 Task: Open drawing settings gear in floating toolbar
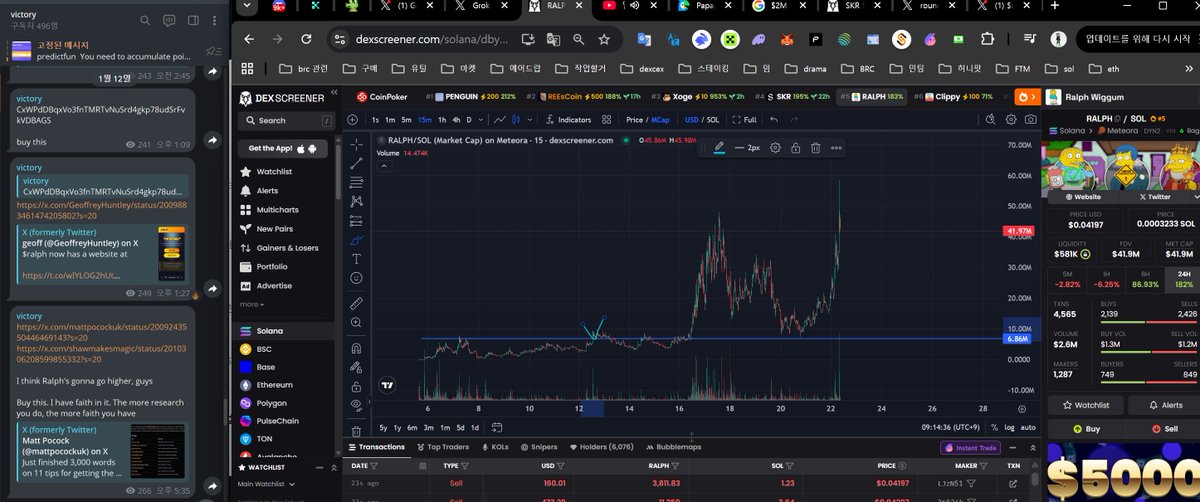[775, 147]
